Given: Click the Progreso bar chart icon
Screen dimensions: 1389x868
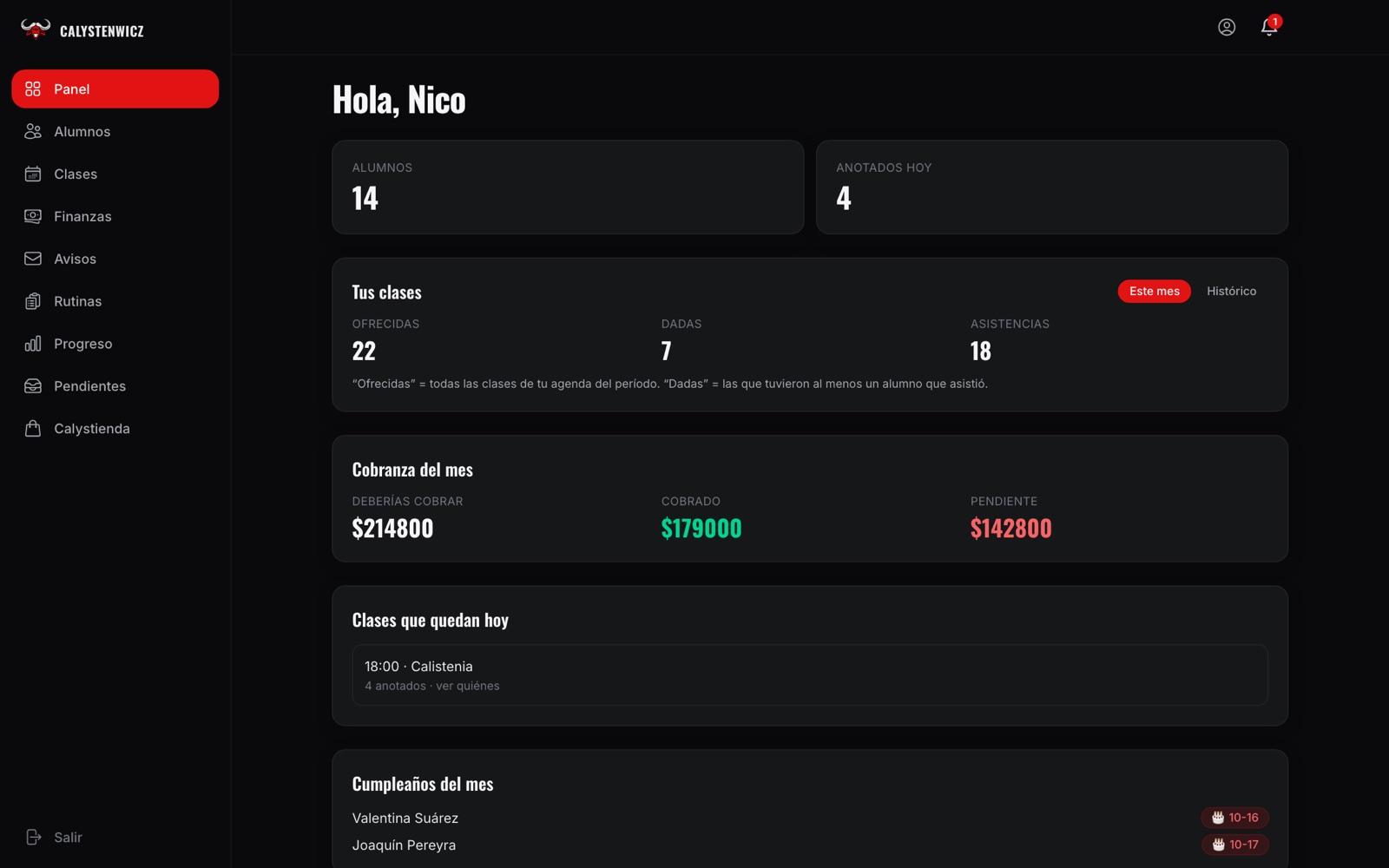Looking at the screenshot, I should pos(33,344).
